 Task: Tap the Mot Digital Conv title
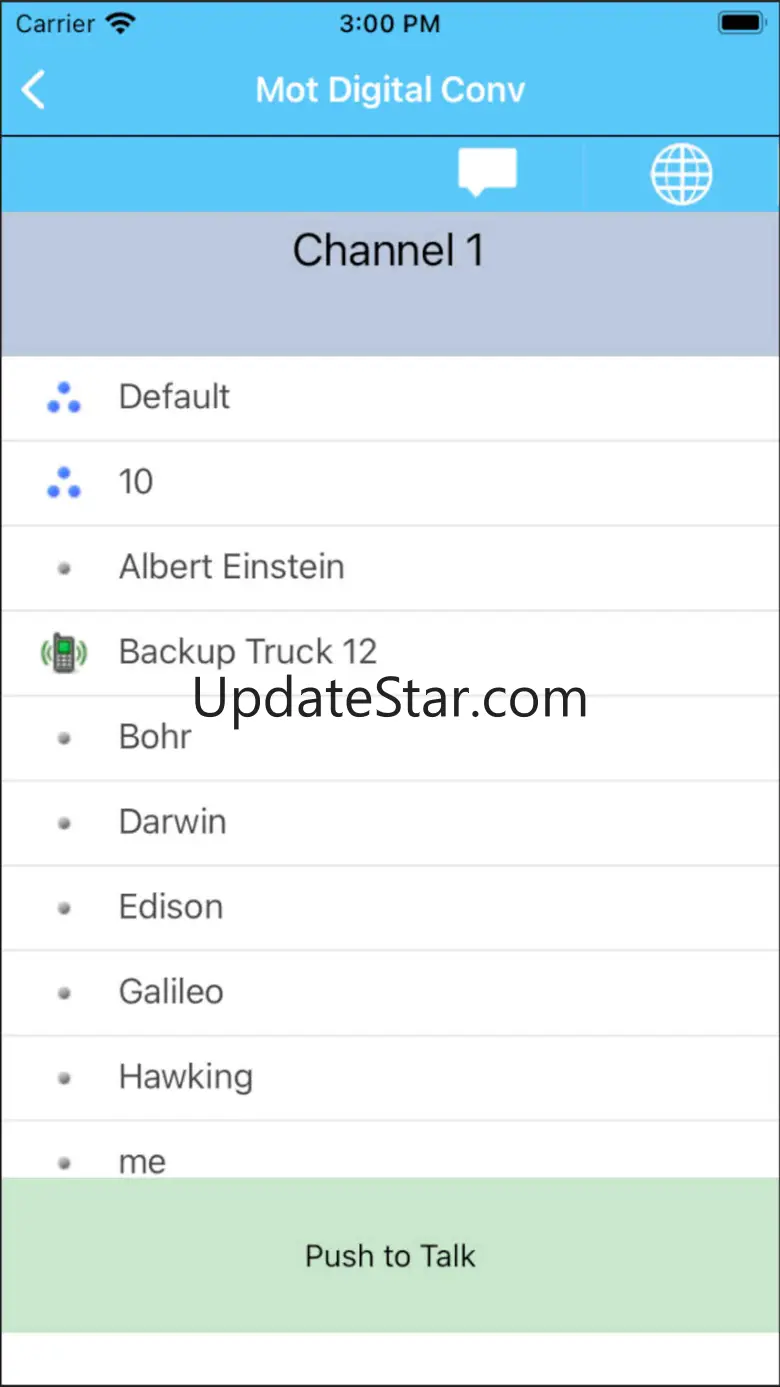(x=390, y=90)
